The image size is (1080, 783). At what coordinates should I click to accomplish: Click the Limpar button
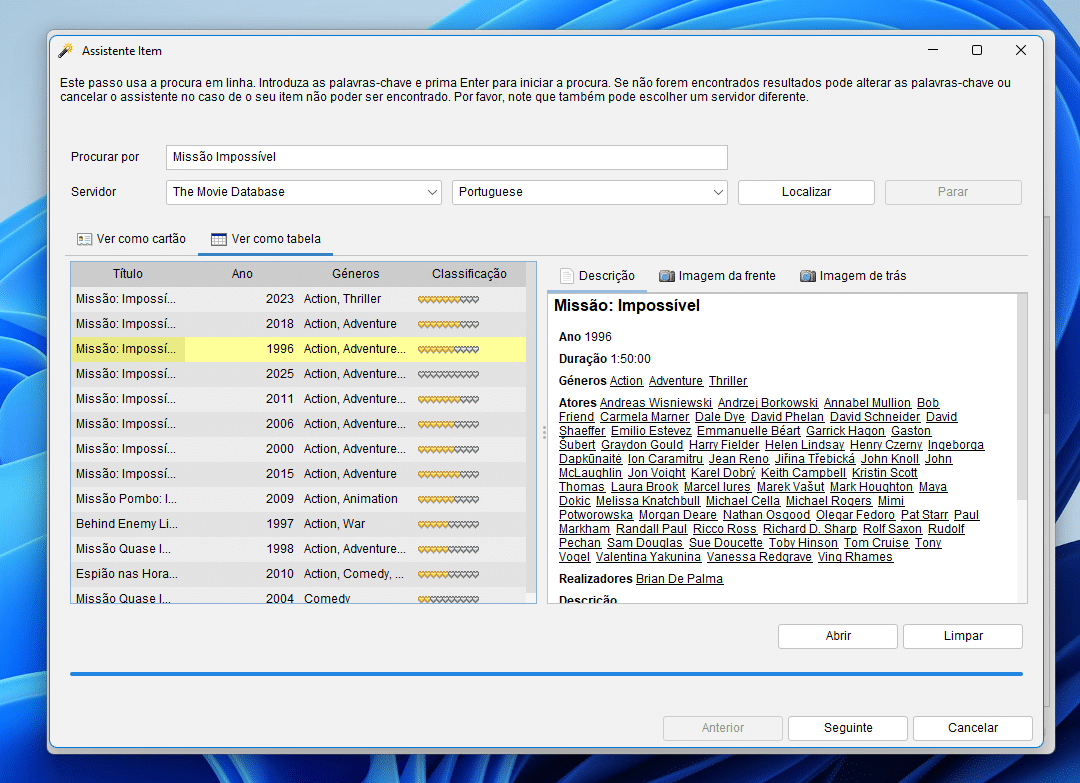coord(962,636)
